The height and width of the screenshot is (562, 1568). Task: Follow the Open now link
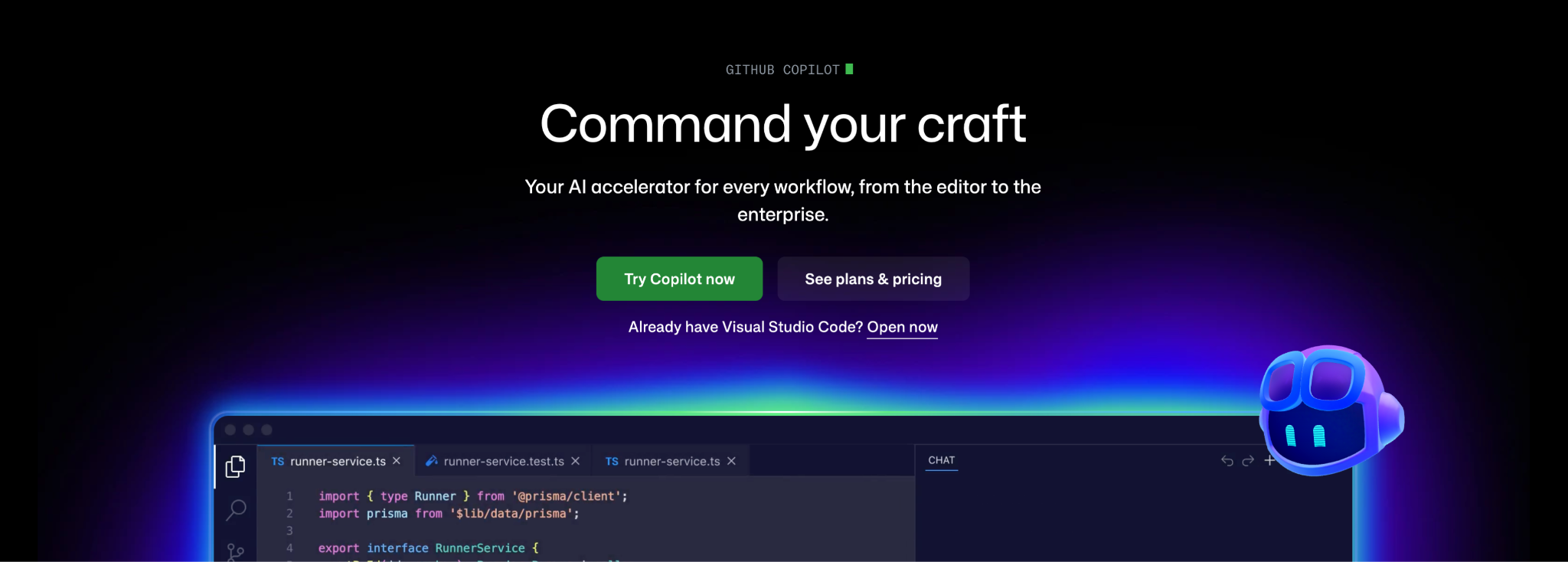(x=902, y=327)
